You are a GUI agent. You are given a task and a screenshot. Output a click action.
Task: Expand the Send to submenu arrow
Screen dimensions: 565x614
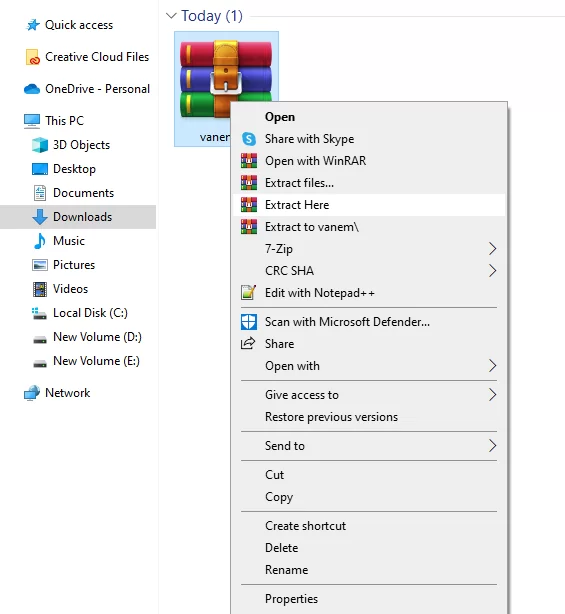click(x=493, y=446)
